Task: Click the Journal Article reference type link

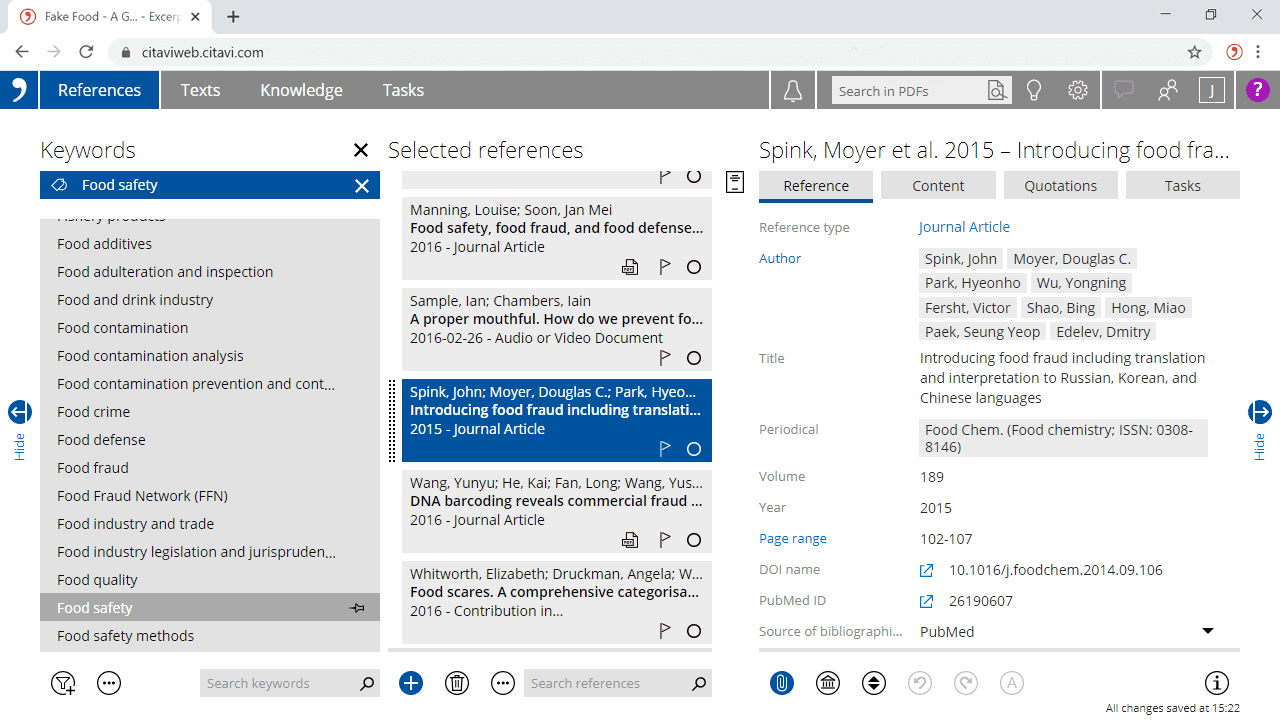Action: click(x=964, y=227)
